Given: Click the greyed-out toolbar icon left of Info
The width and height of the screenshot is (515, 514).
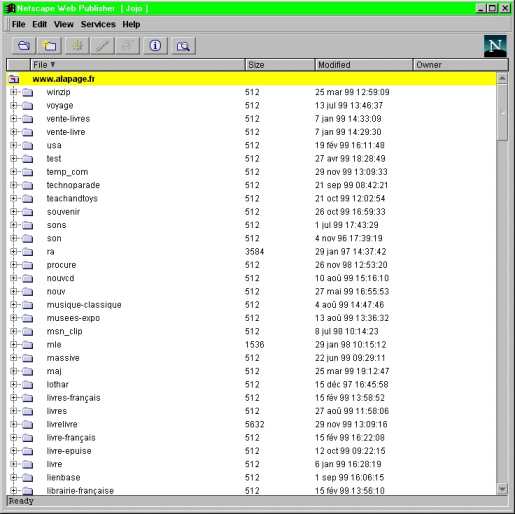Looking at the screenshot, I should [x=127, y=45].
